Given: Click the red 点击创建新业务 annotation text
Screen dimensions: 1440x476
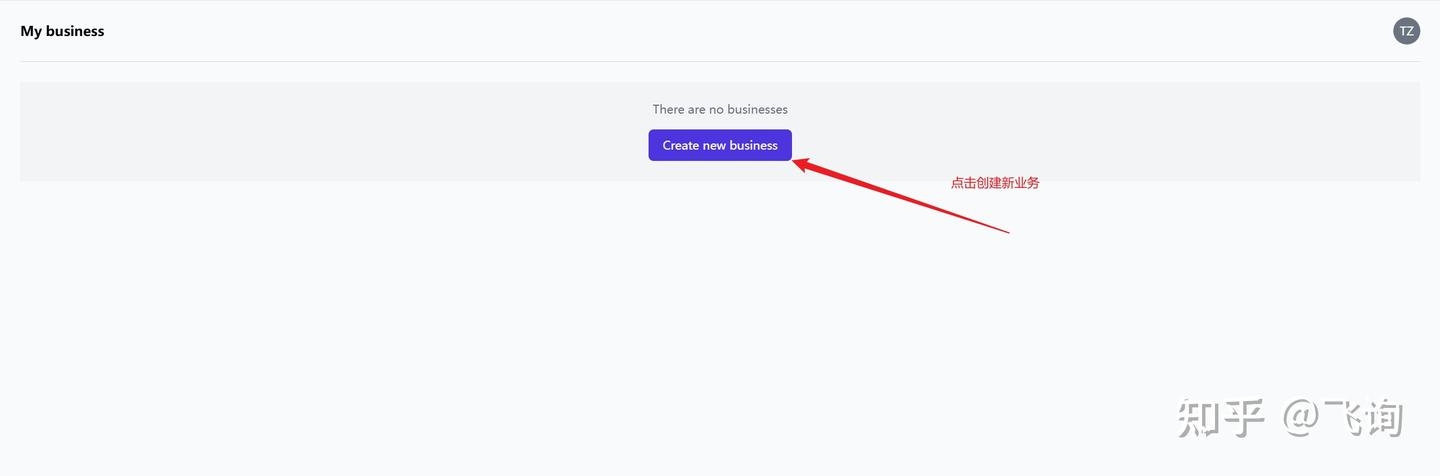Looking at the screenshot, I should (995, 183).
